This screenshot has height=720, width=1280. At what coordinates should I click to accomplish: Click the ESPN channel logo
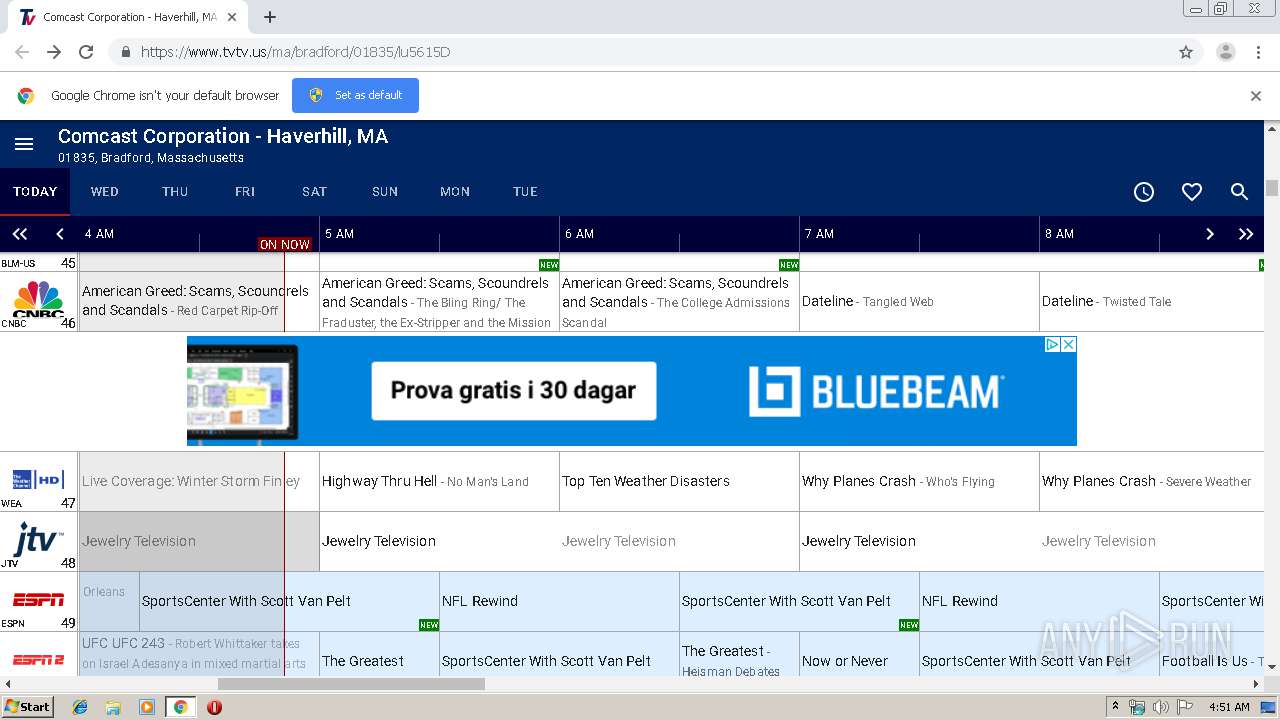(x=38, y=600)
